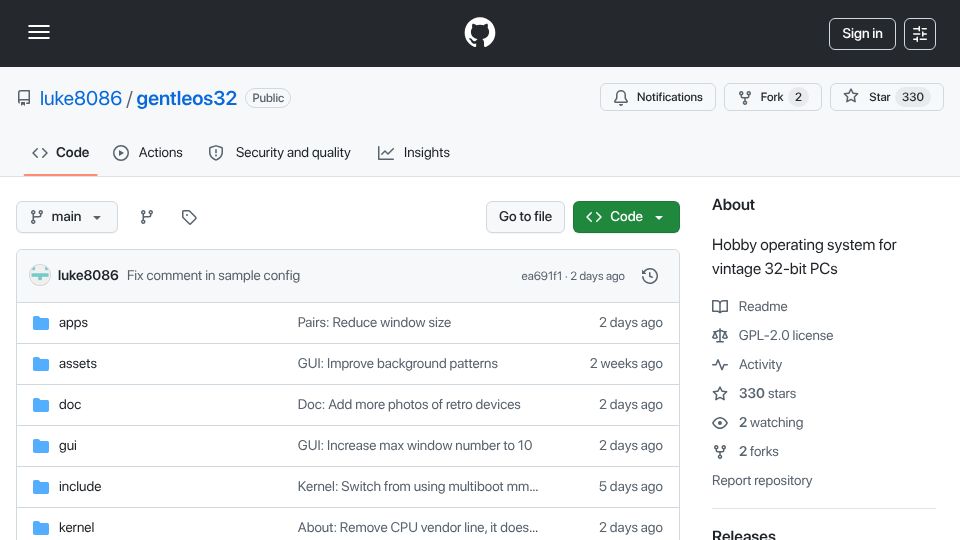The width and height of the screenshot is (960, 540).
Task: Open the gentleos32 repository link
Action: pyautogui.click(x=186, y=98)
